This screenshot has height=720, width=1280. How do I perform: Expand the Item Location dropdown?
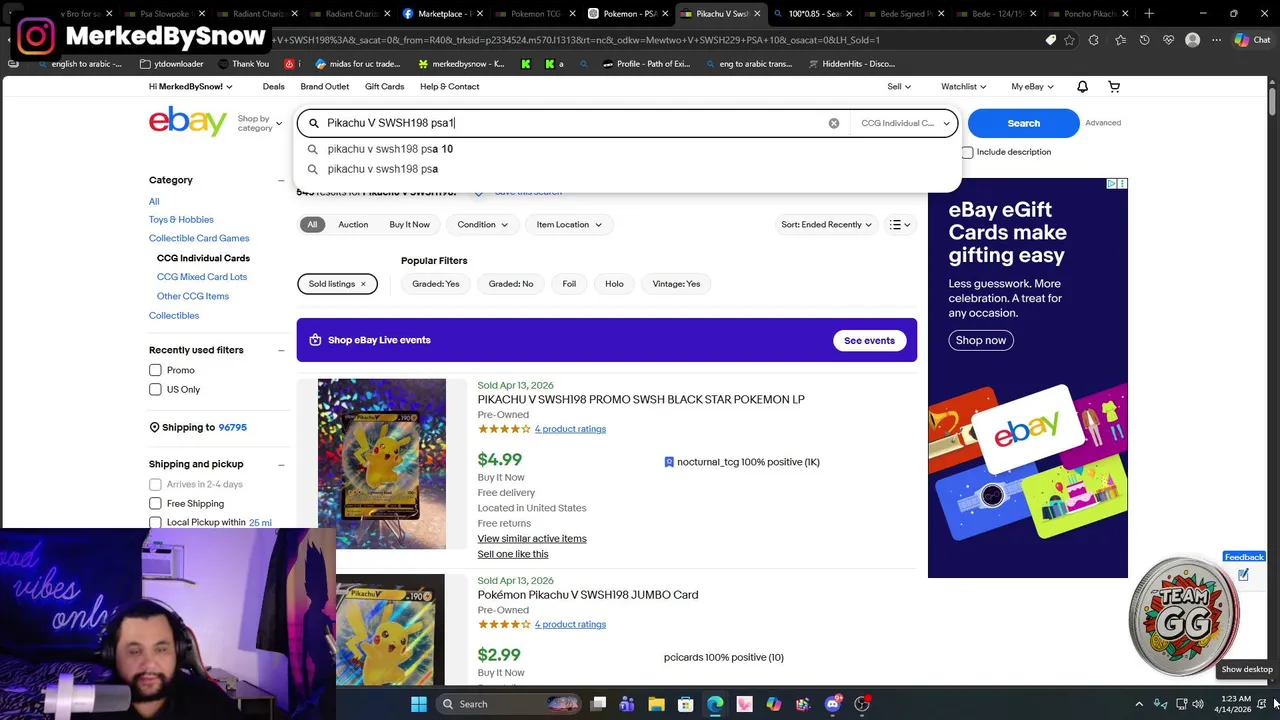(569, 225)
